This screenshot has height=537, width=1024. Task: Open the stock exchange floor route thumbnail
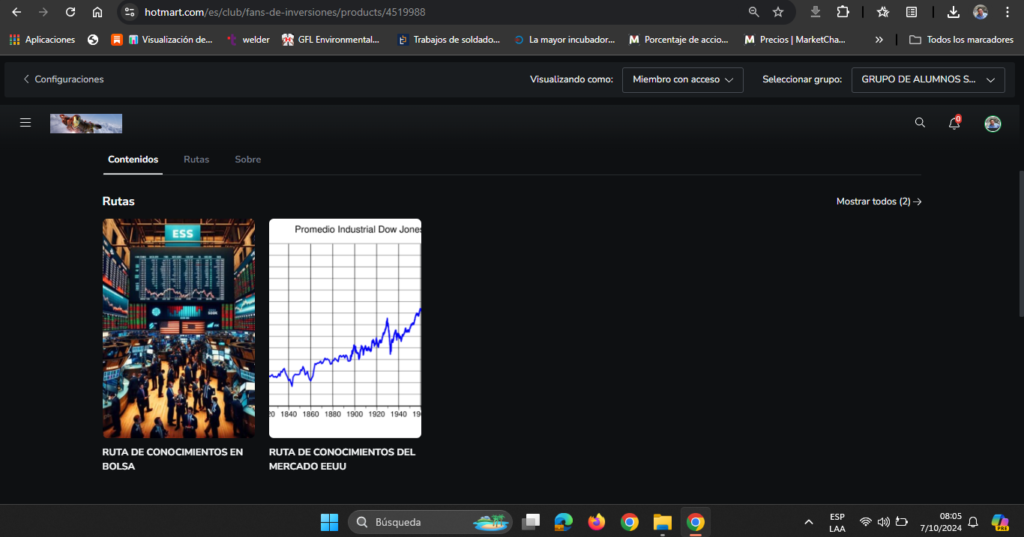coord(178,328)
